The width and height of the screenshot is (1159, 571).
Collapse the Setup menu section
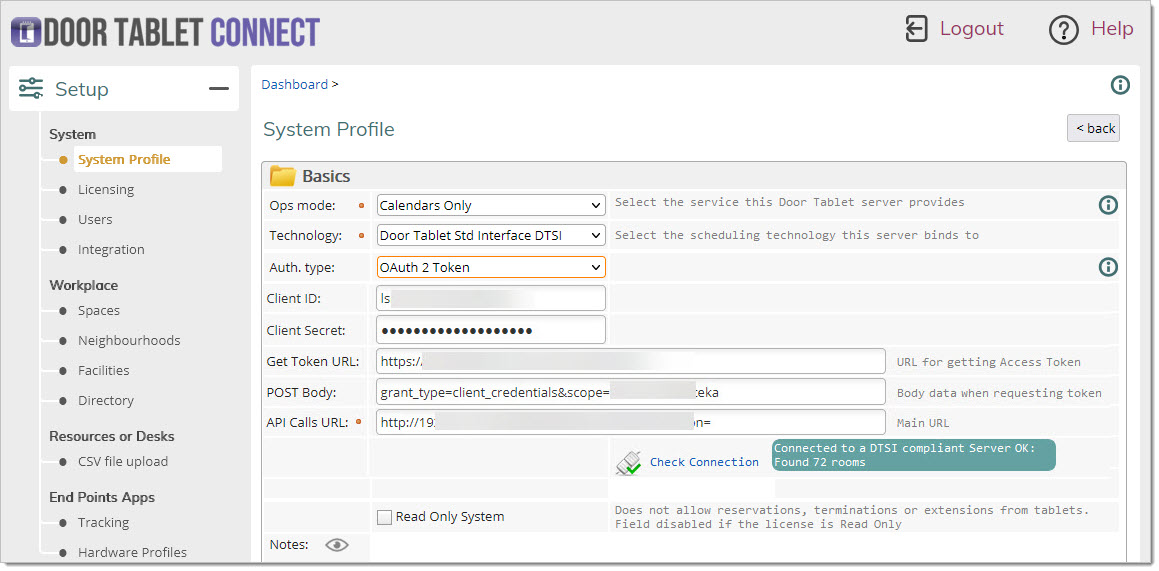coord(219,89)
